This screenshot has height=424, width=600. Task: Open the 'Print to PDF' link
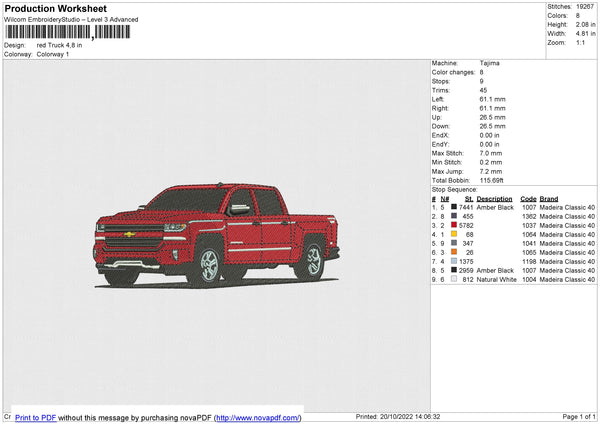click(x=36, y=418)
